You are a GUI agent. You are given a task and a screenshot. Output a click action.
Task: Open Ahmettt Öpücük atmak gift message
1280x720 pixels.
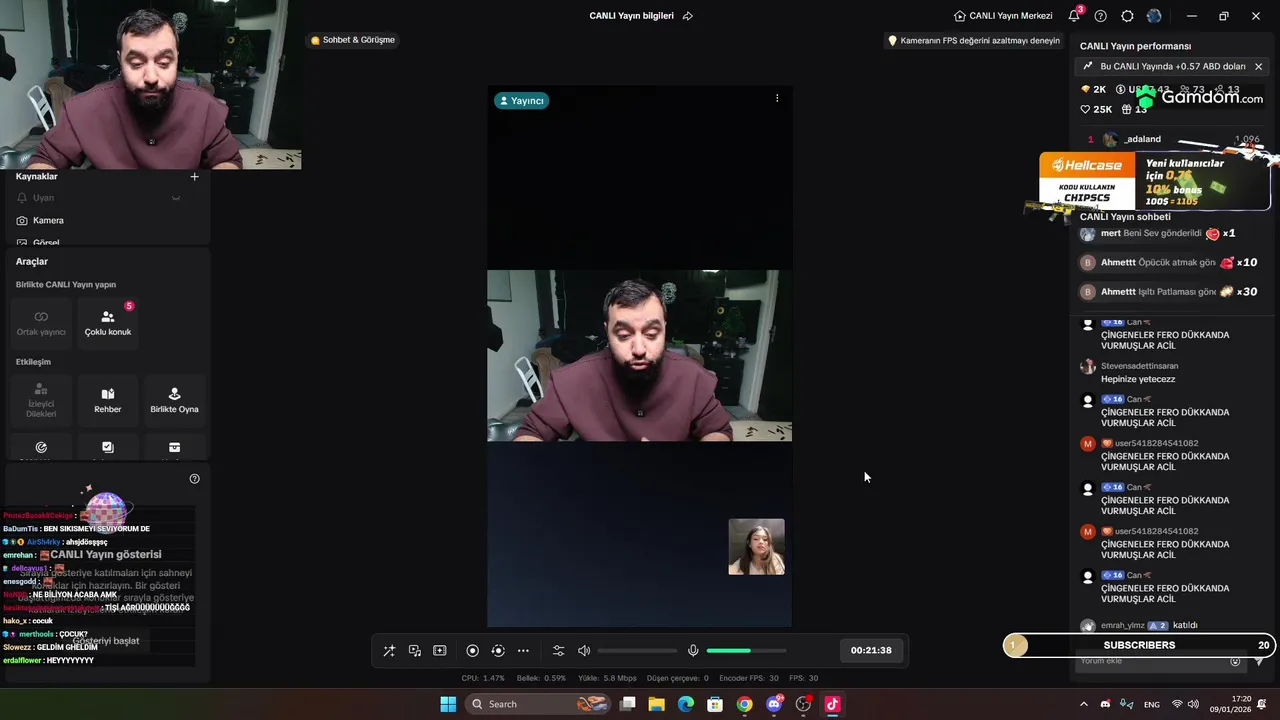[x=1170, y=263]
